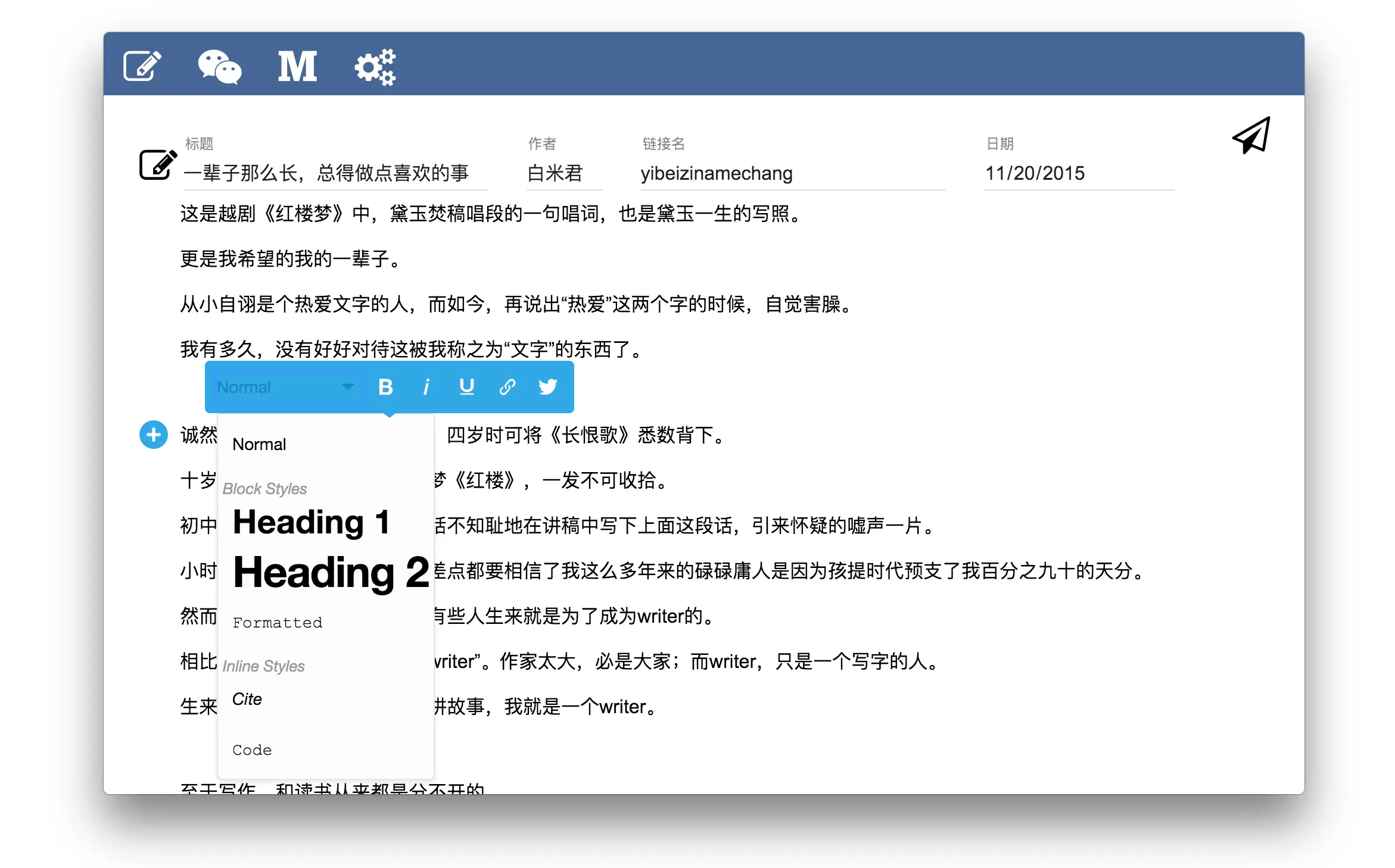Toggle underline formatting in floating toolbar
Image resolution: width=1395 pixels, height=868 pixels.
tap(466, 387)
